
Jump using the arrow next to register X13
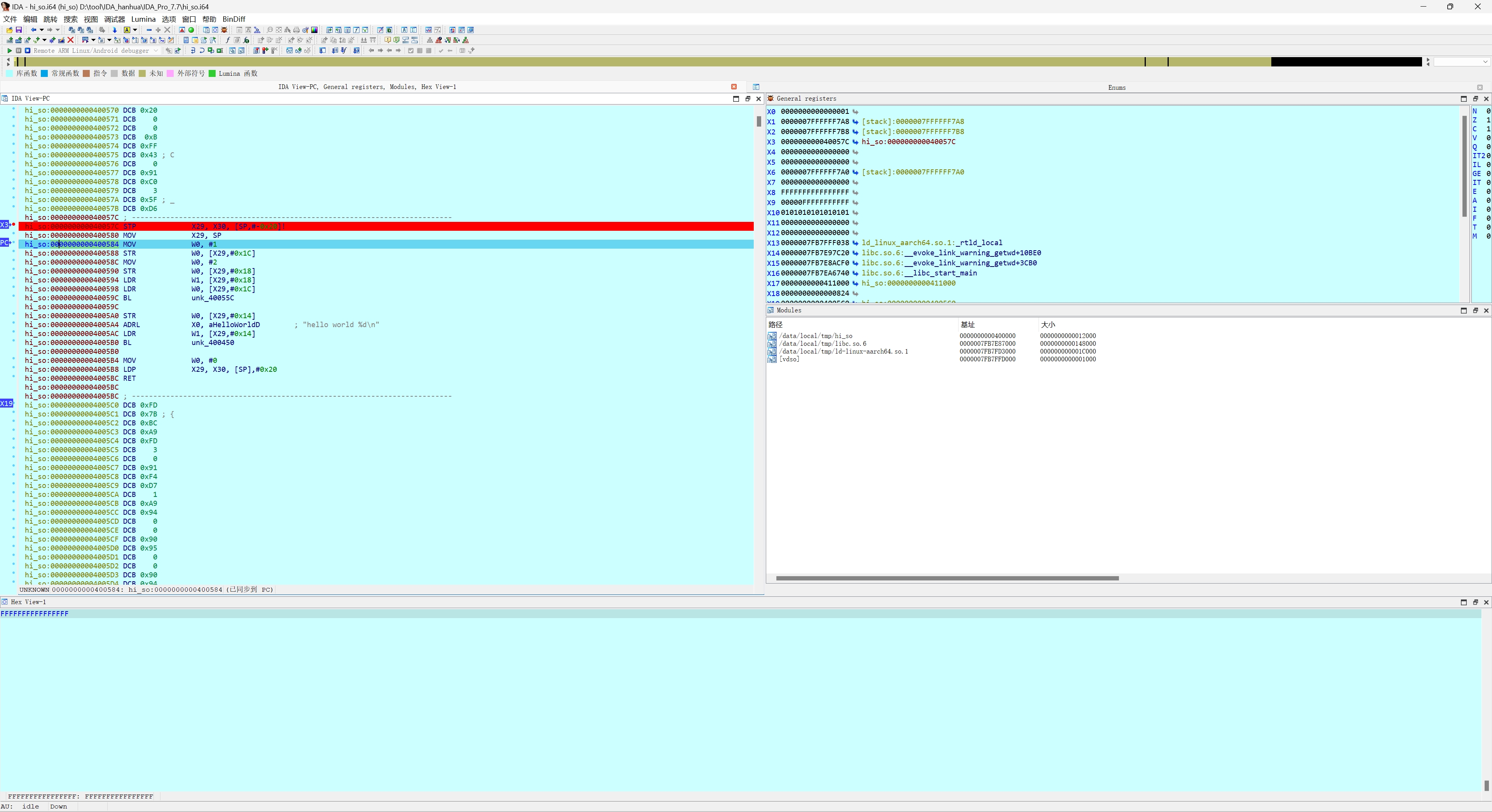pyautogui.click(x=856, y=243)
